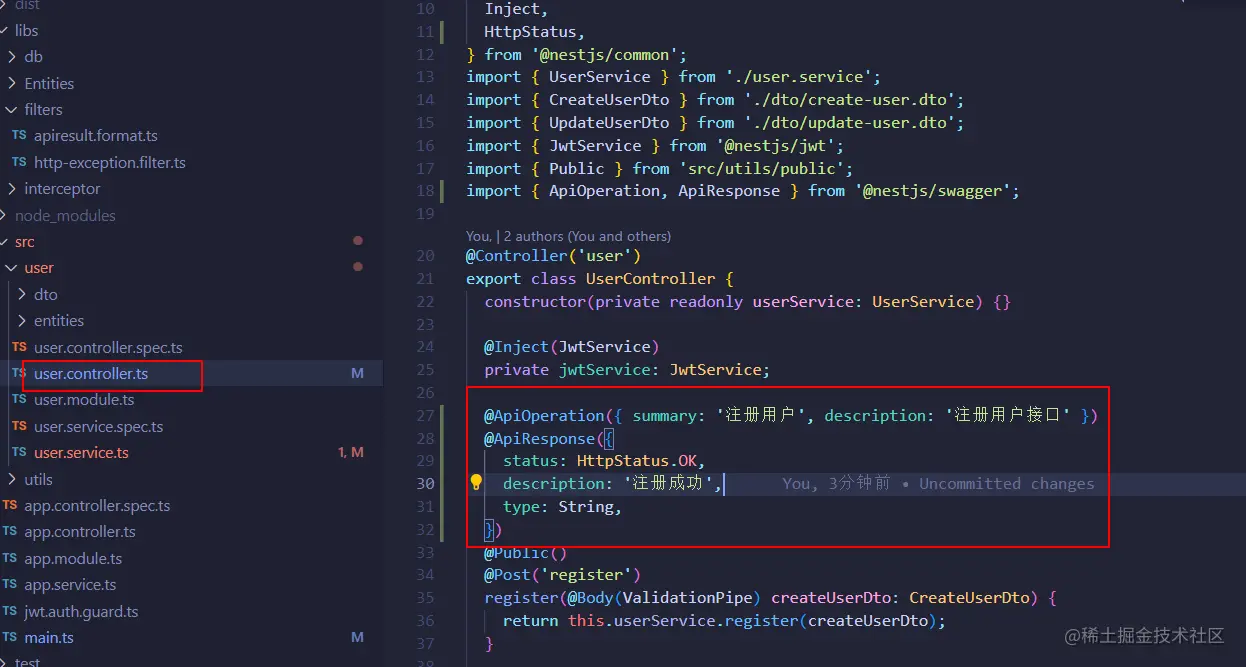This screenshot has height=667, width=1246.
Task: Click the @Inject(JwtService) decorator
Action: pos(571,347)
